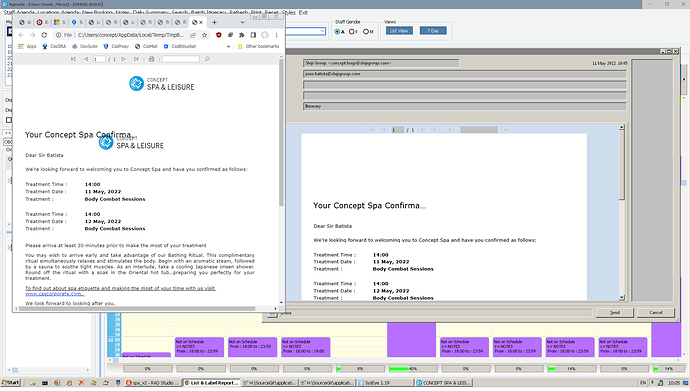This screenshot has width=690, height=391.
Task: Print the report using the printer icon
Action: pyautogui.click(x=151, y=59)
